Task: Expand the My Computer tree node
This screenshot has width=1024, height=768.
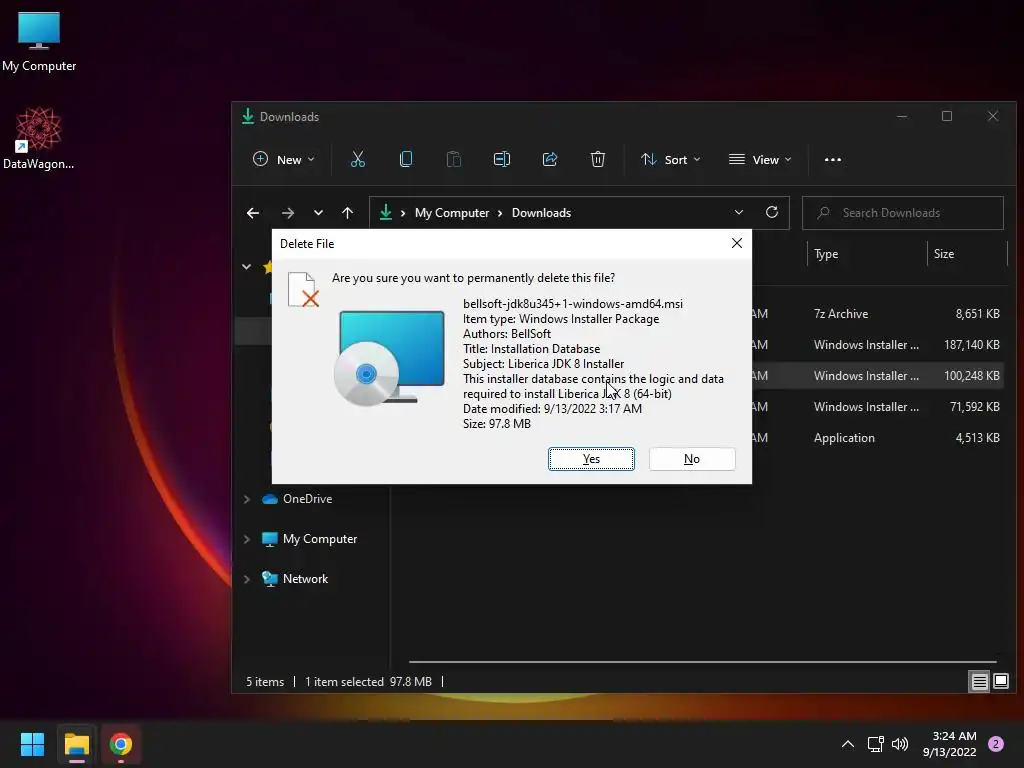Action: tap(247, 539)
